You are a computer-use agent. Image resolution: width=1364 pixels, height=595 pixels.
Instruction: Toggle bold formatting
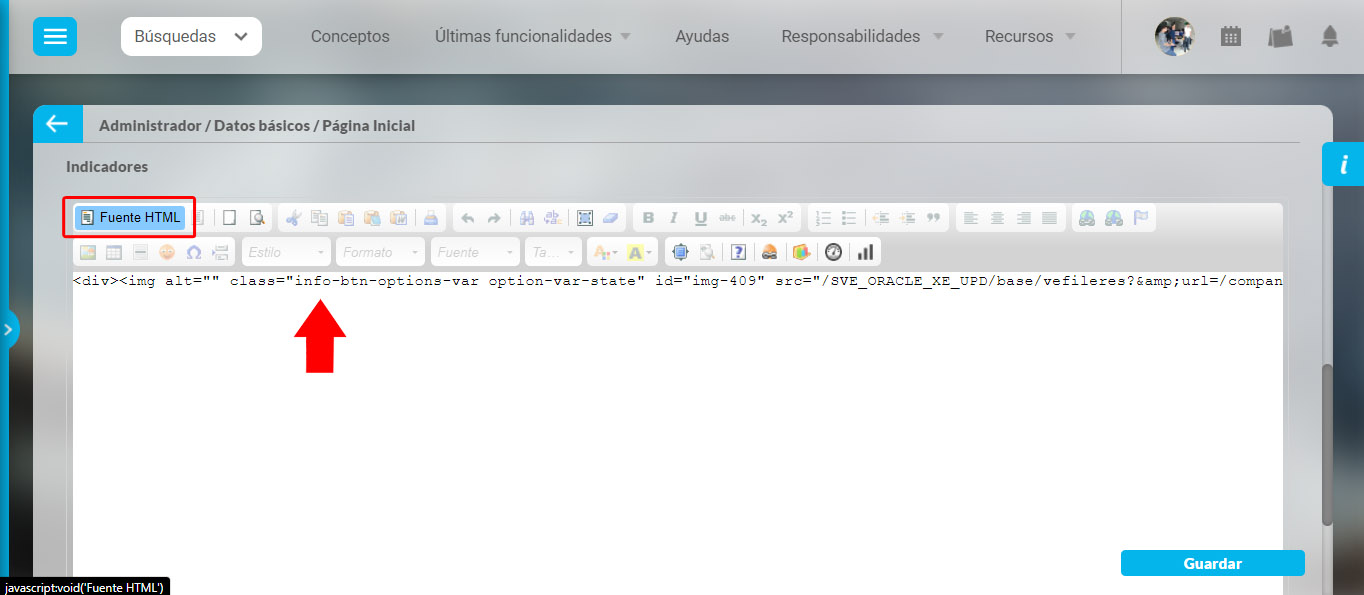coord(648,218)
